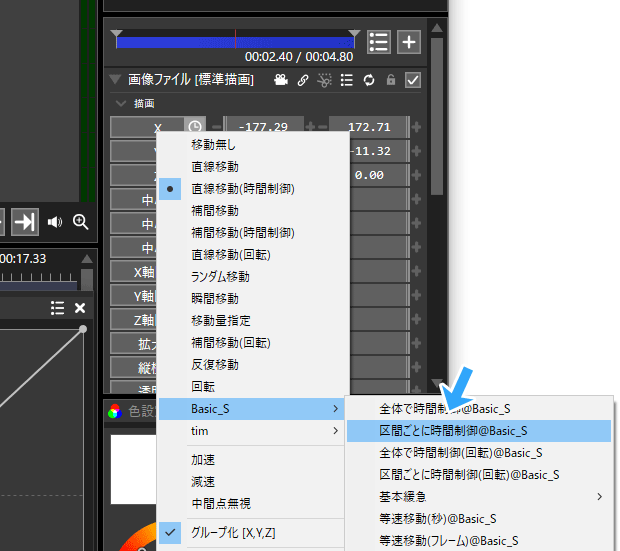Select 区間ごとに時間制御(回転)@Basic_S
Image resolution: width=620 pixels, height=551 pixels.
[x=479, y=475]
